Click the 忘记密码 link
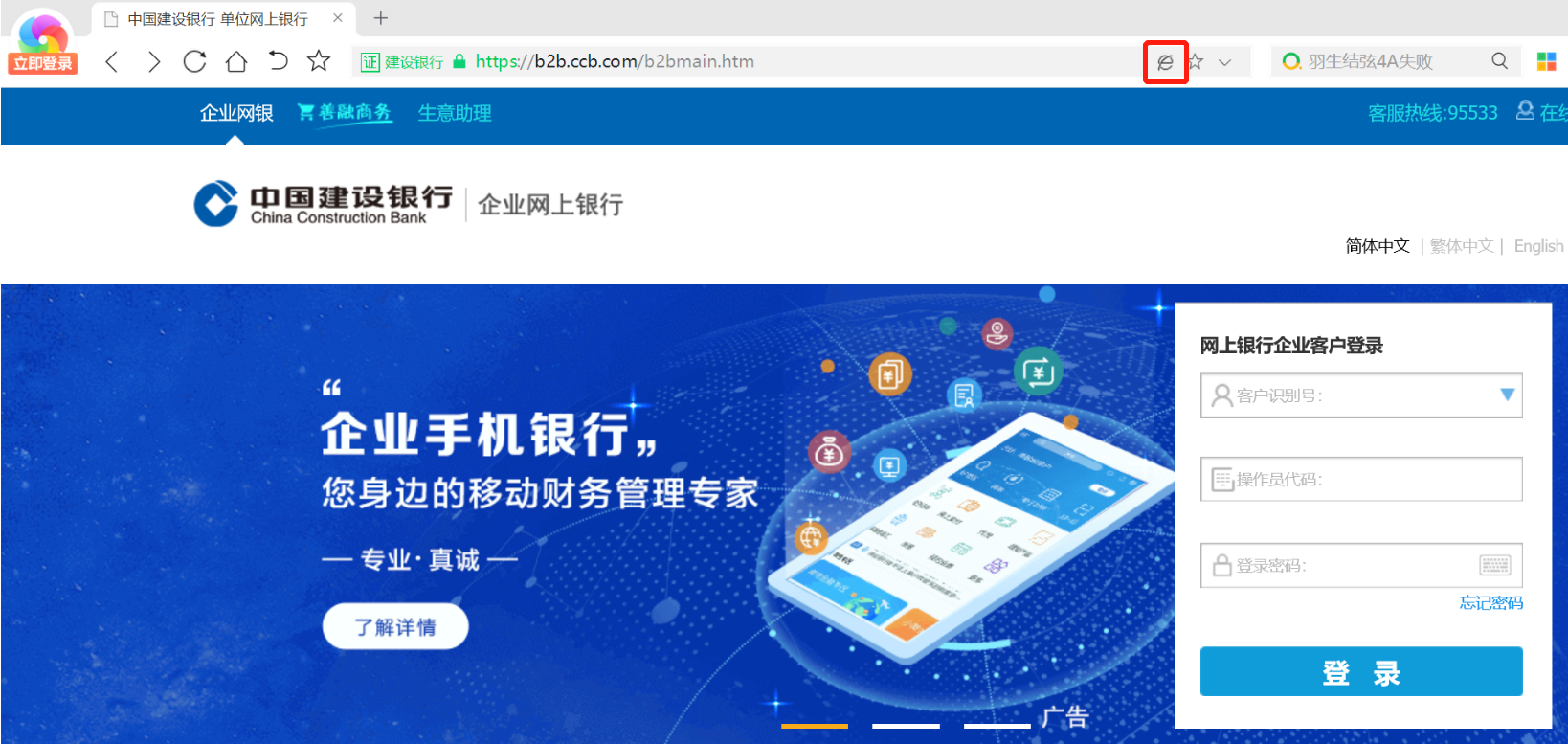Screen dimensions: 1568x744 pyautogui.click(x=1490, y=602)
